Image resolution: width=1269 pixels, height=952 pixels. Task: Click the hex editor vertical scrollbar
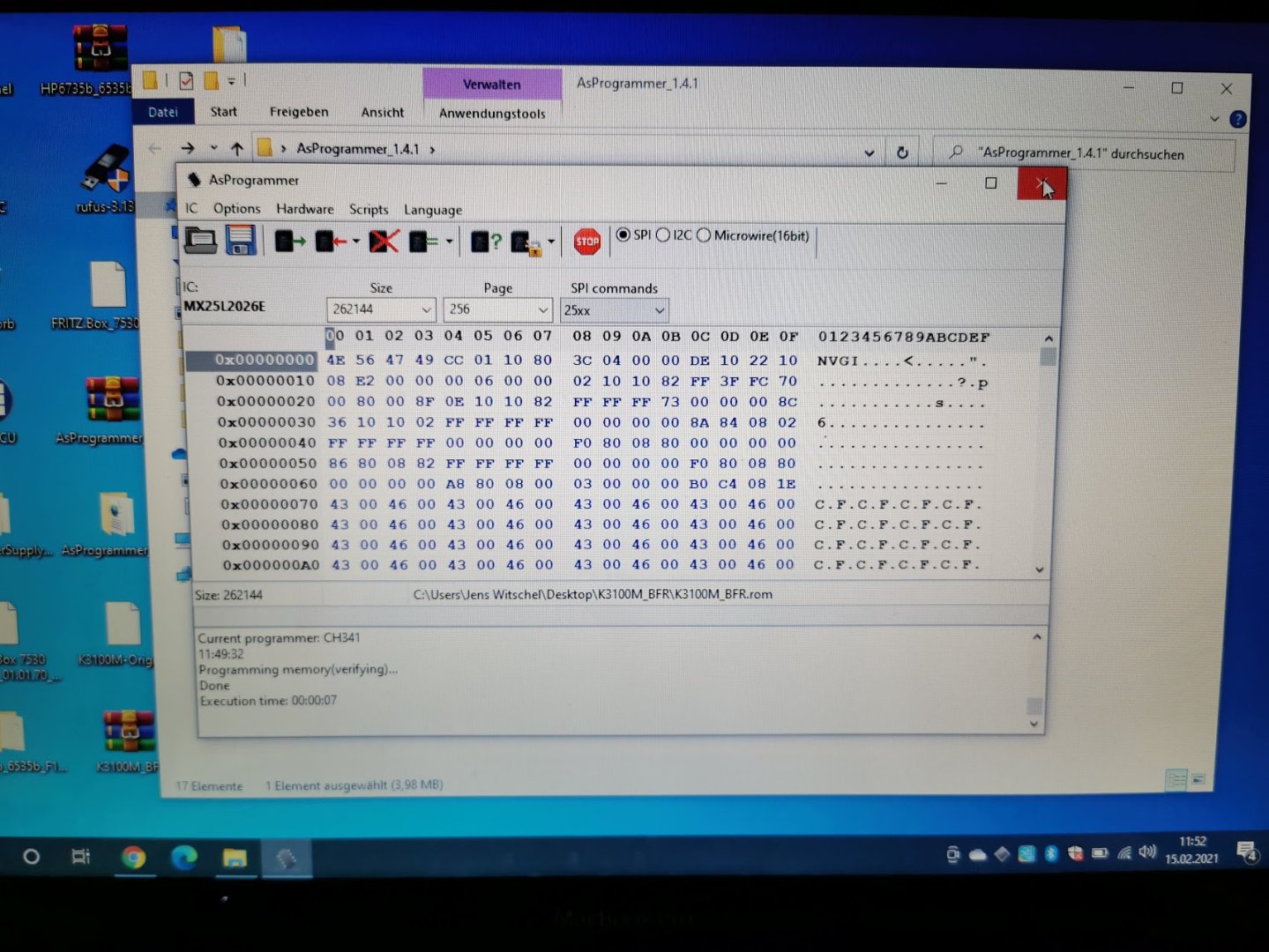(x=1048, y=453)
